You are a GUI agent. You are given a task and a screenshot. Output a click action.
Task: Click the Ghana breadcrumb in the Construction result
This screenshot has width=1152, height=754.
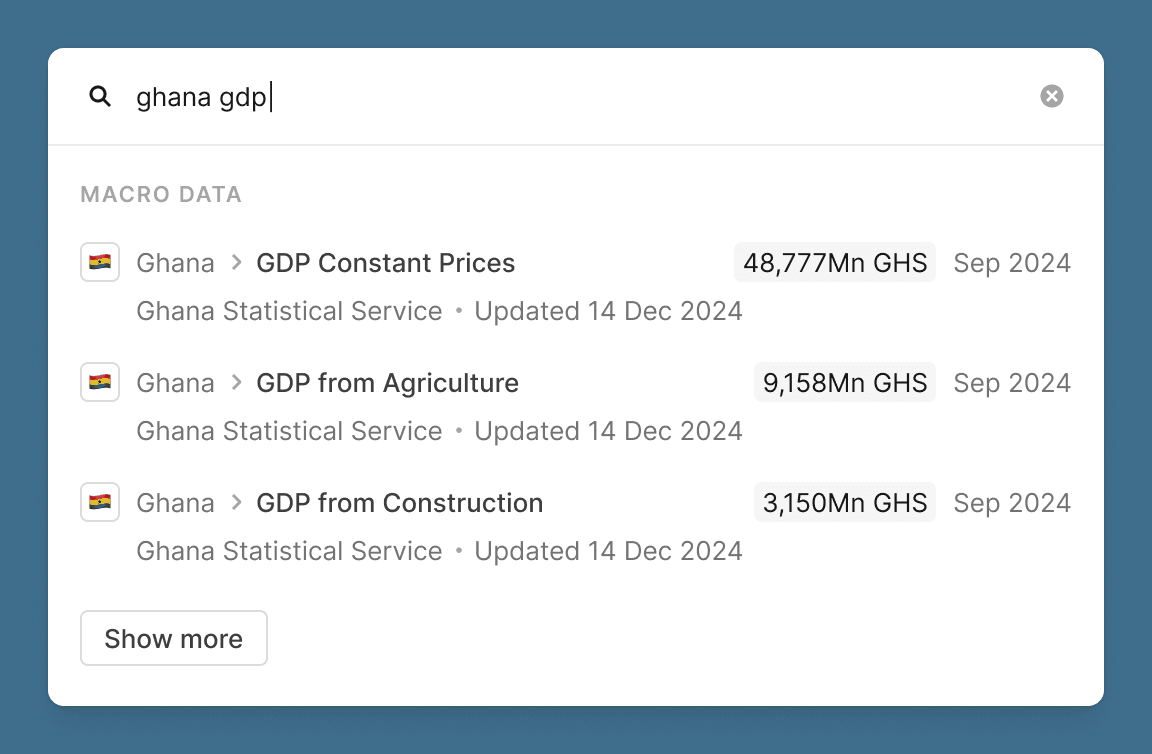pyautogui.click(x=176, y=502)
